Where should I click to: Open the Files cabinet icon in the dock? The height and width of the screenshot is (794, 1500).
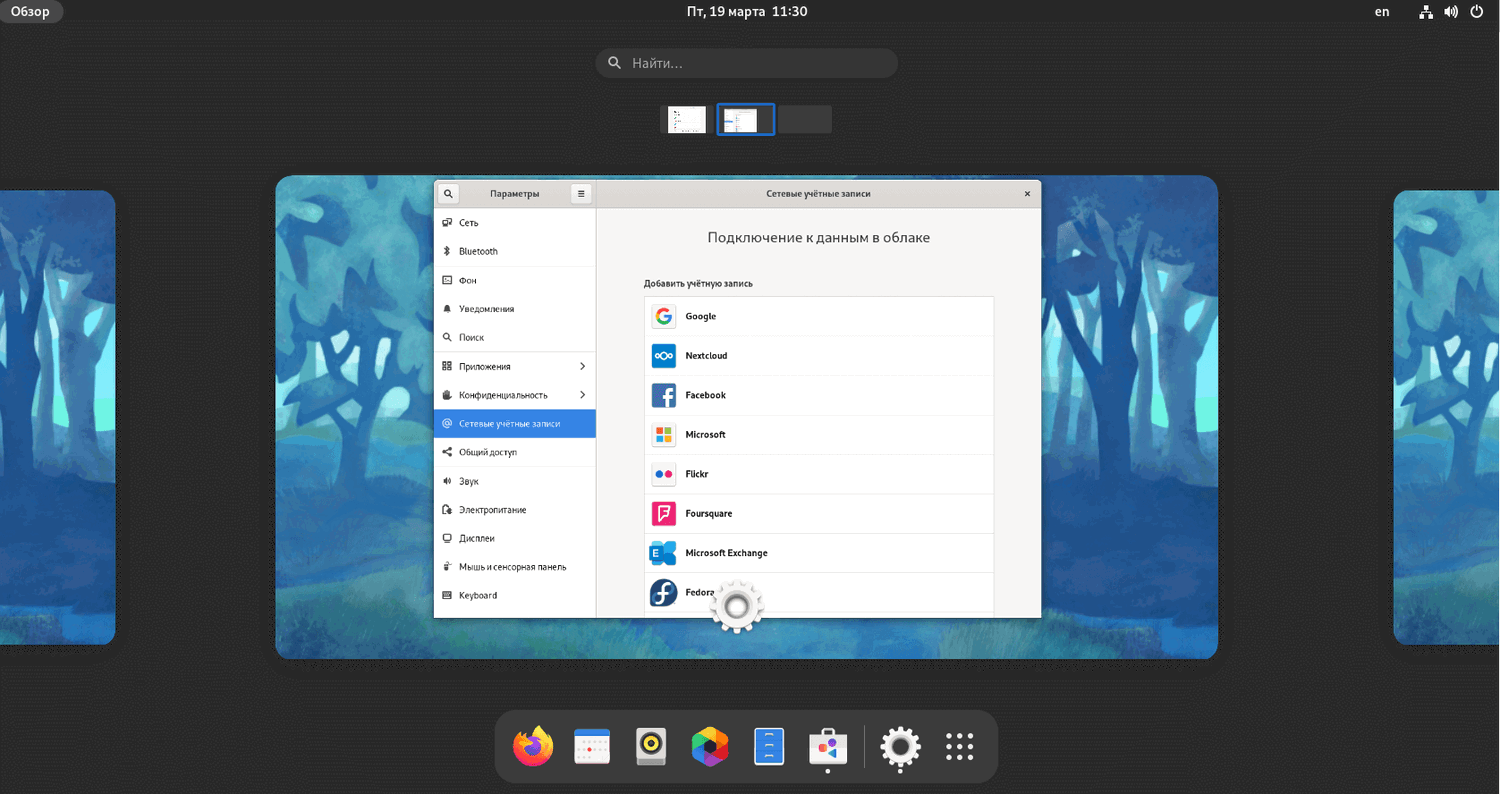[x=769, y=746]
